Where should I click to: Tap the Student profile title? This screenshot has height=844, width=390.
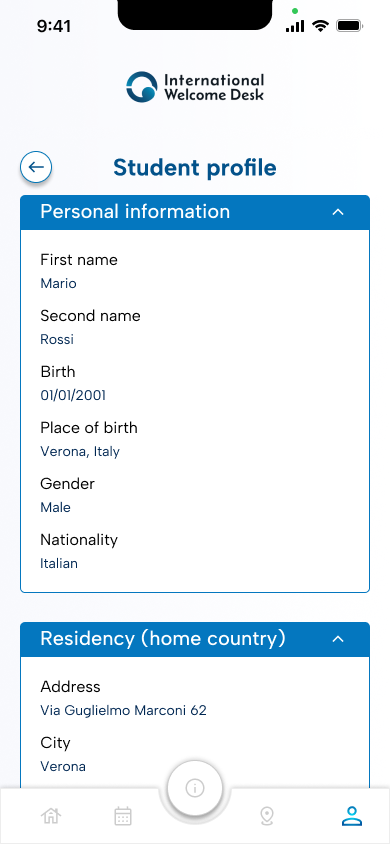(195, 168)
